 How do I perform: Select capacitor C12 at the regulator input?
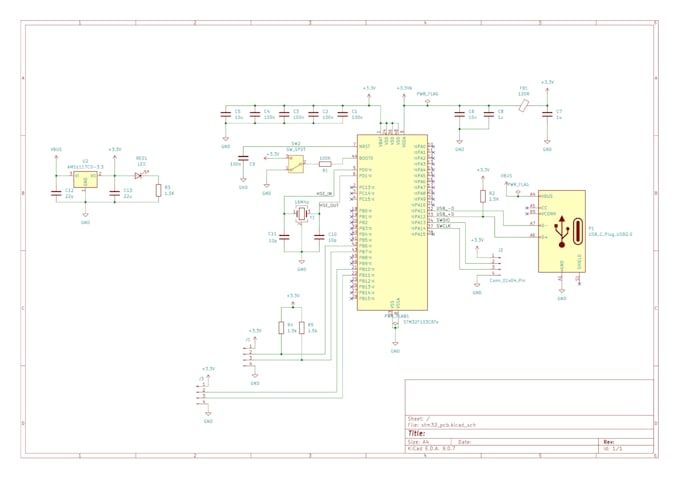[56, 193]
